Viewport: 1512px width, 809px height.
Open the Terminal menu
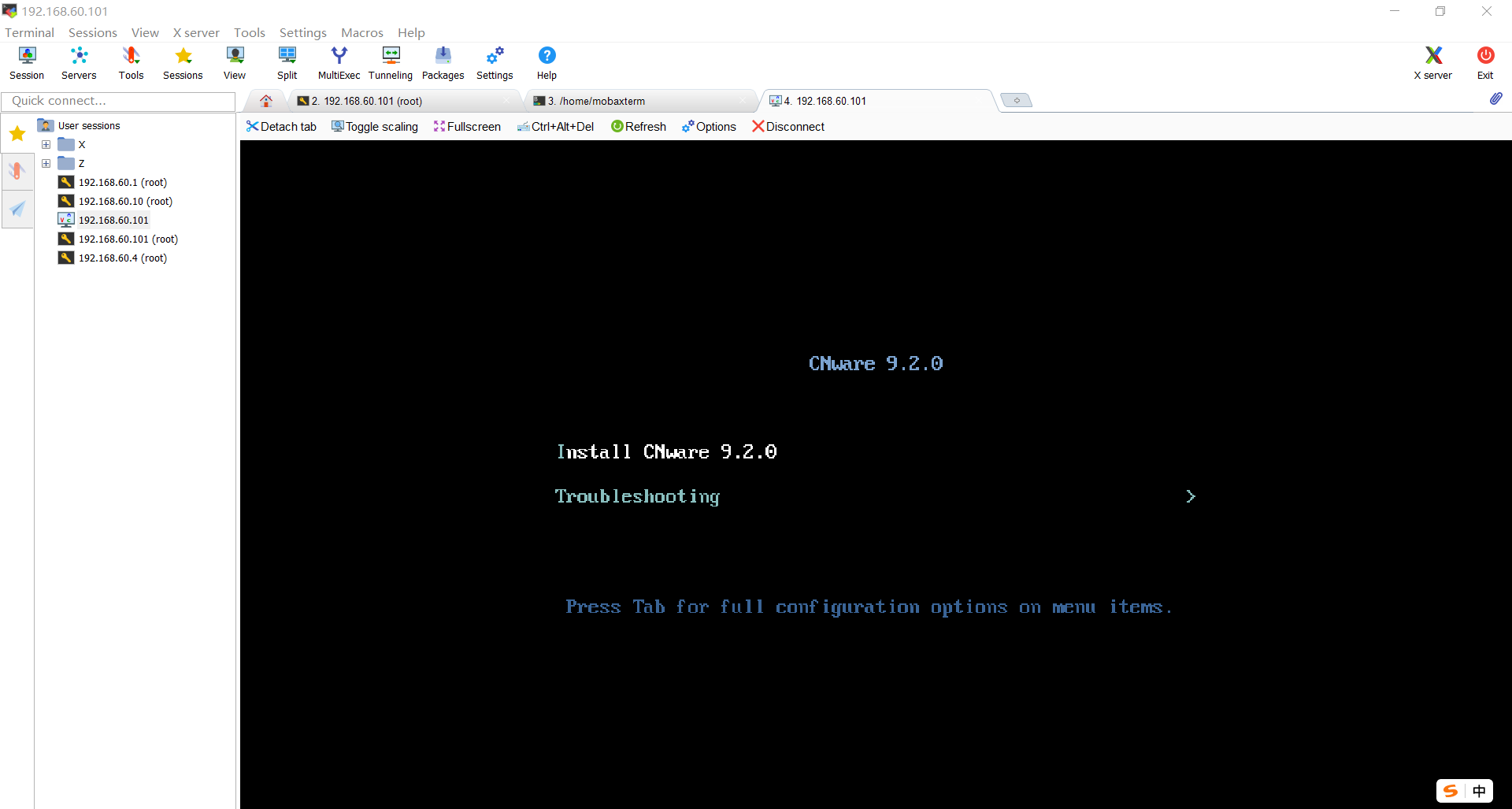[30, 32]
